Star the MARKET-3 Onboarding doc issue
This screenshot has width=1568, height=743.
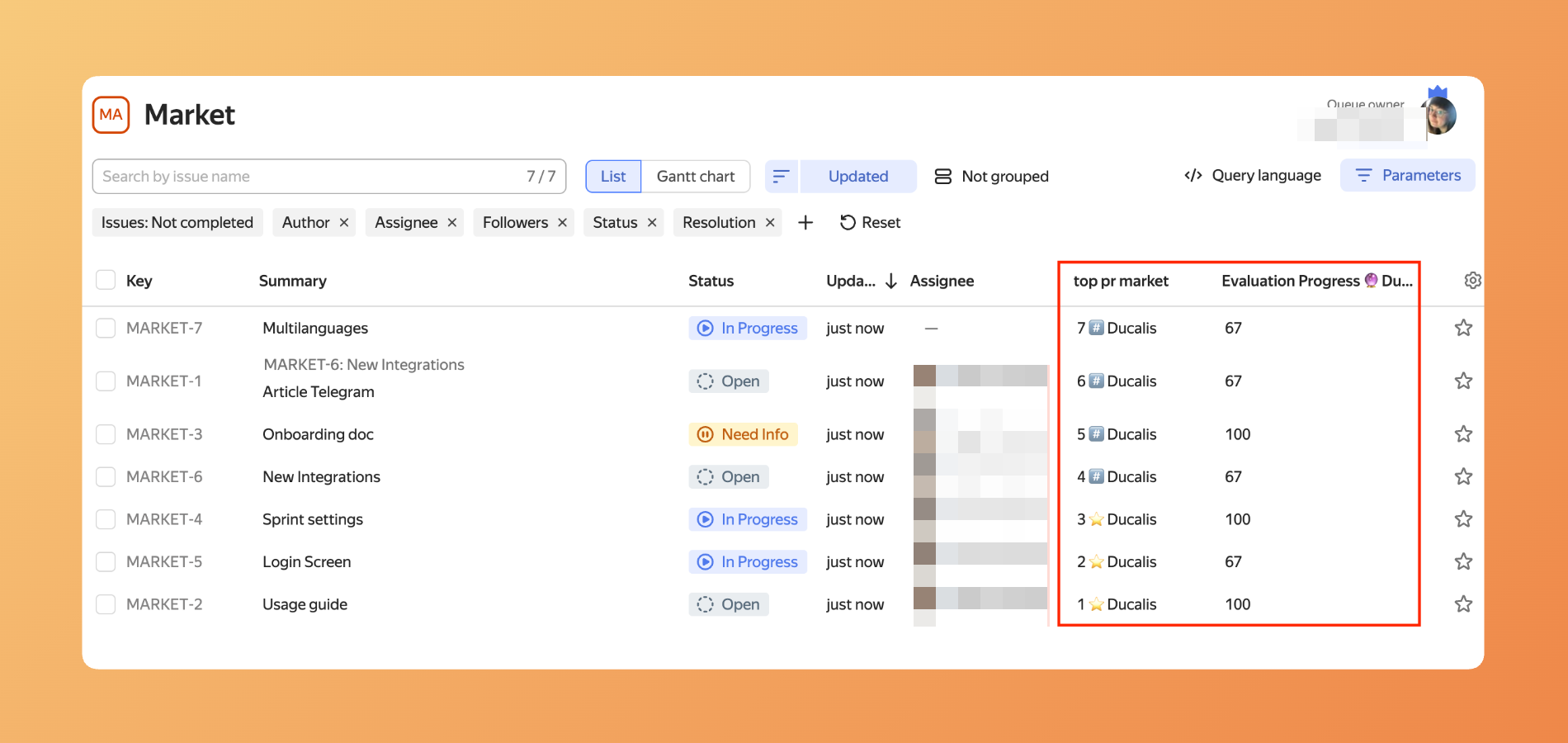[x=1463, y=434]
